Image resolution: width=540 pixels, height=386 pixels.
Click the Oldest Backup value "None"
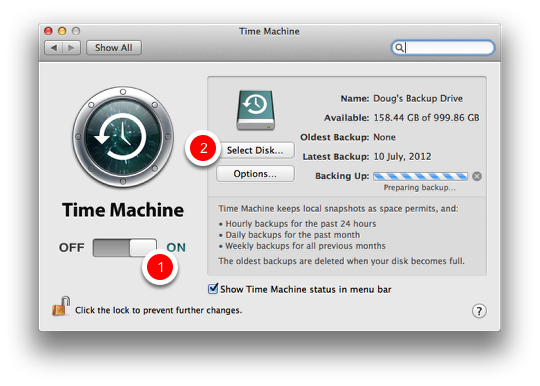coord(384,137)
